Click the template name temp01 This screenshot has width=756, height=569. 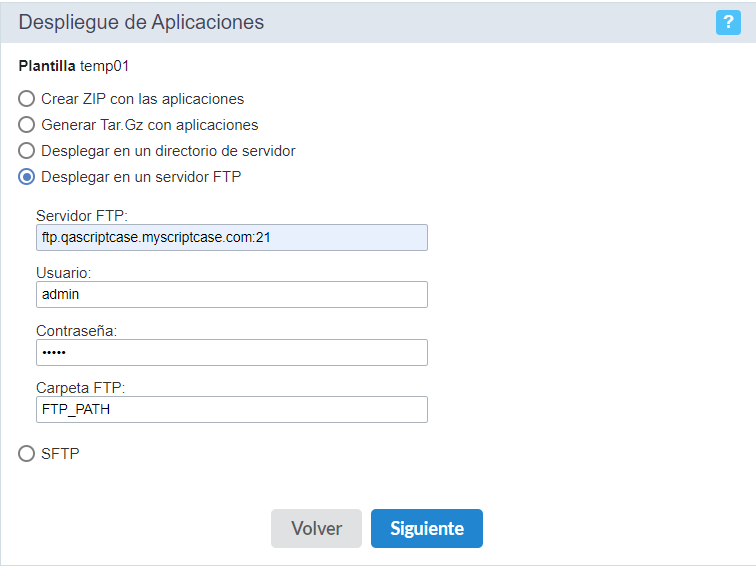coord(105,66)
